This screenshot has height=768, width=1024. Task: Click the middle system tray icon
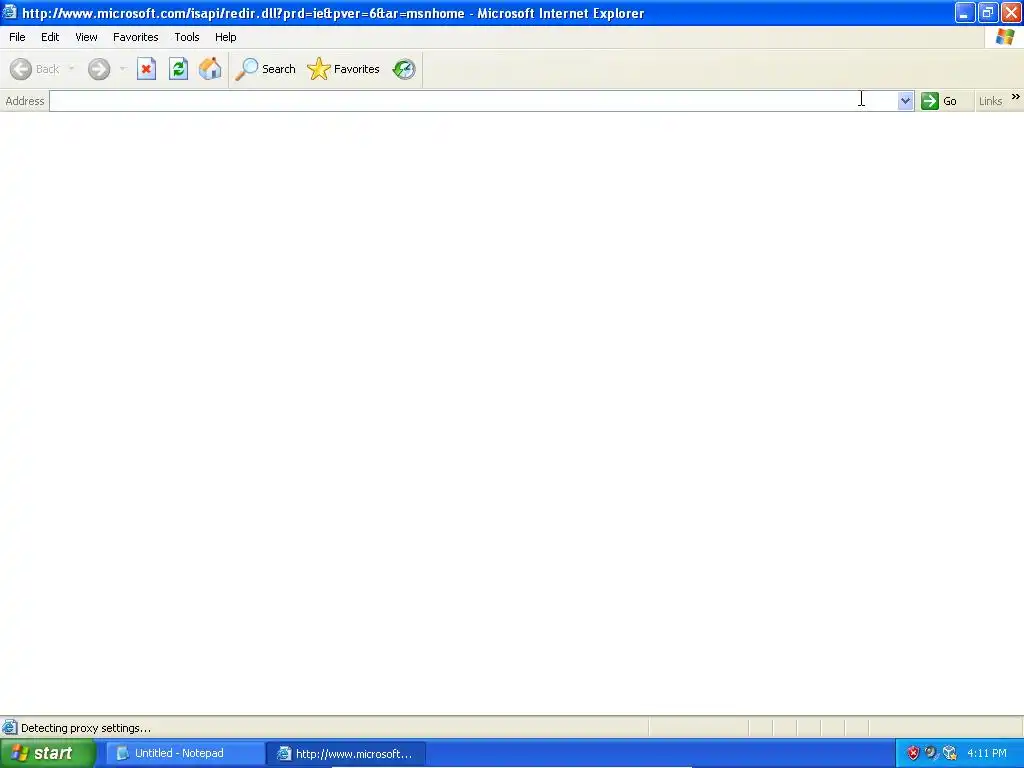click(x=931, y=754)
